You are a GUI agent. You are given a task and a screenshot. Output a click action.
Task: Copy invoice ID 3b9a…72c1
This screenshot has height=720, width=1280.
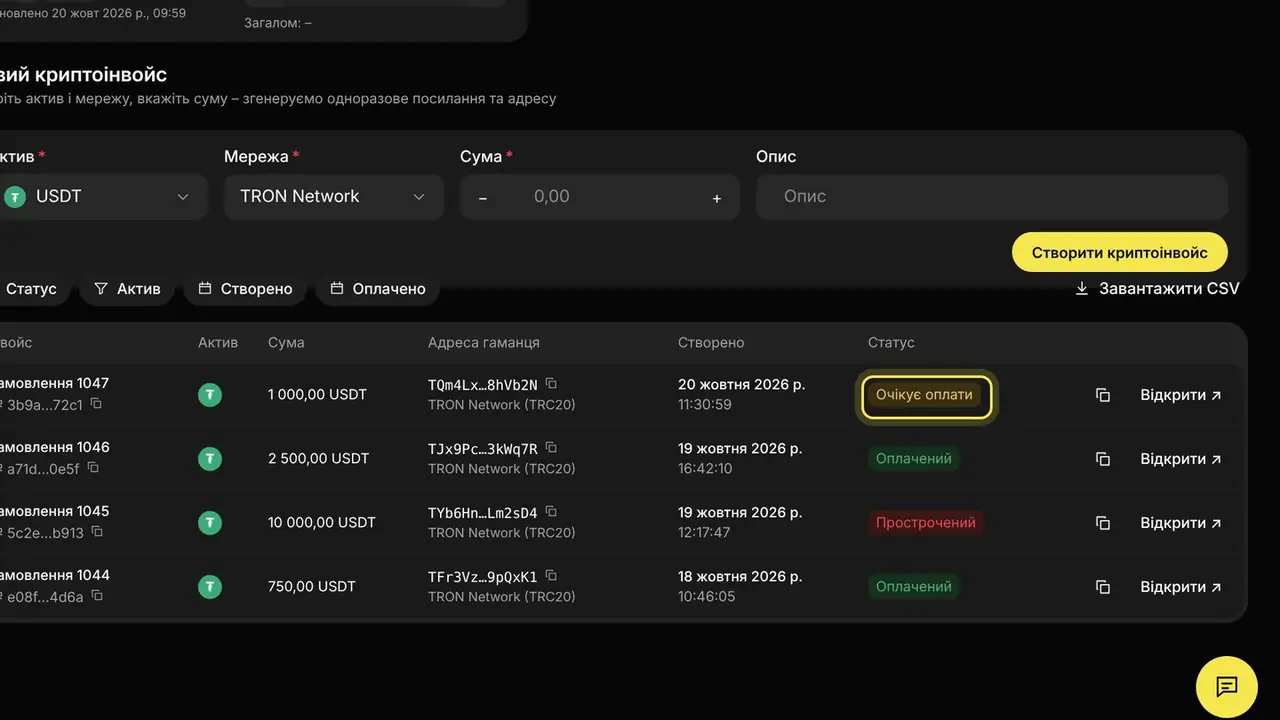point(97,404)
